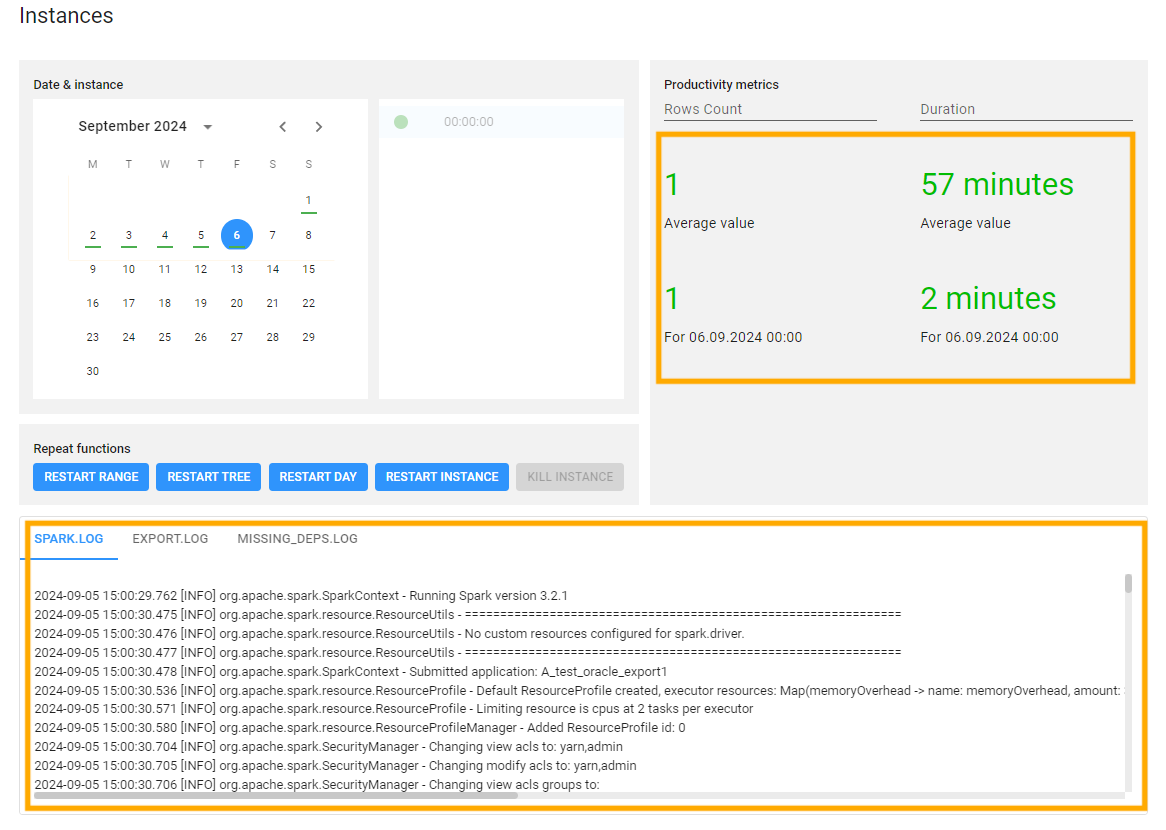This screenshot has height=830, width=1166.
Task: Open the MISSING_DEPS.LOG tab
Action: 297,539
